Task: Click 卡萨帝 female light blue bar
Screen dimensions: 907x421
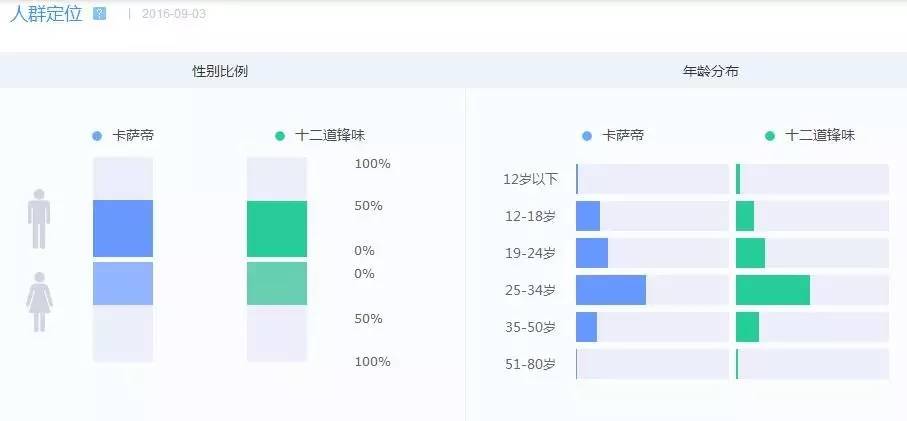Action: (123, 283)
